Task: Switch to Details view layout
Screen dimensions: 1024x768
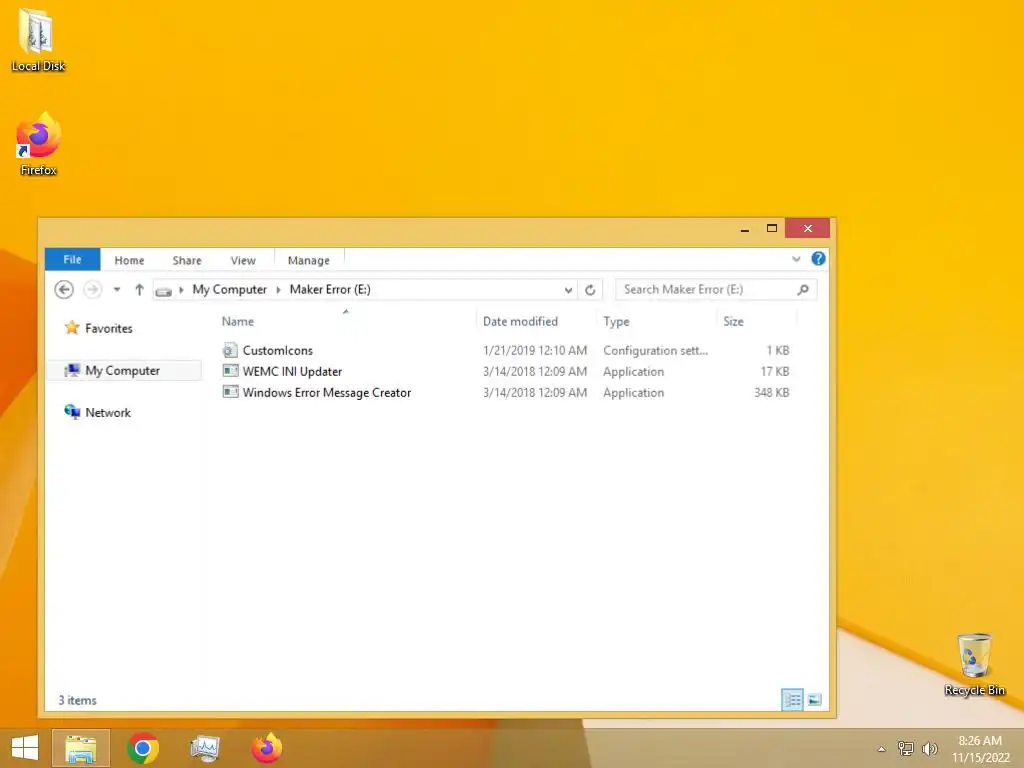Action: (x=792, y=700)
